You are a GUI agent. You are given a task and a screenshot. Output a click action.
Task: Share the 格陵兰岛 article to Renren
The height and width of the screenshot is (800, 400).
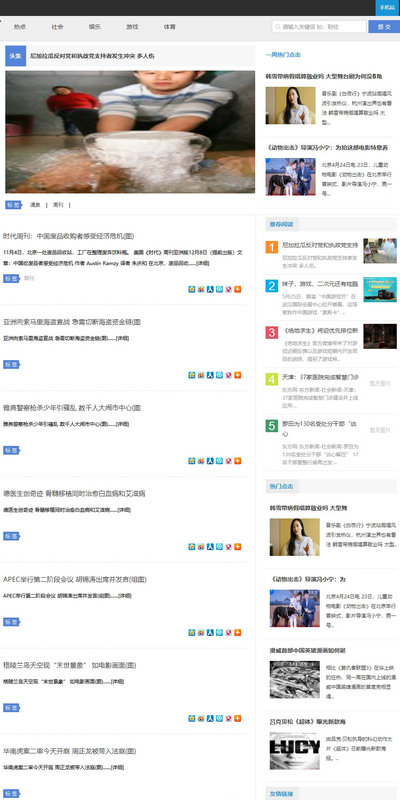coord(210,718)
